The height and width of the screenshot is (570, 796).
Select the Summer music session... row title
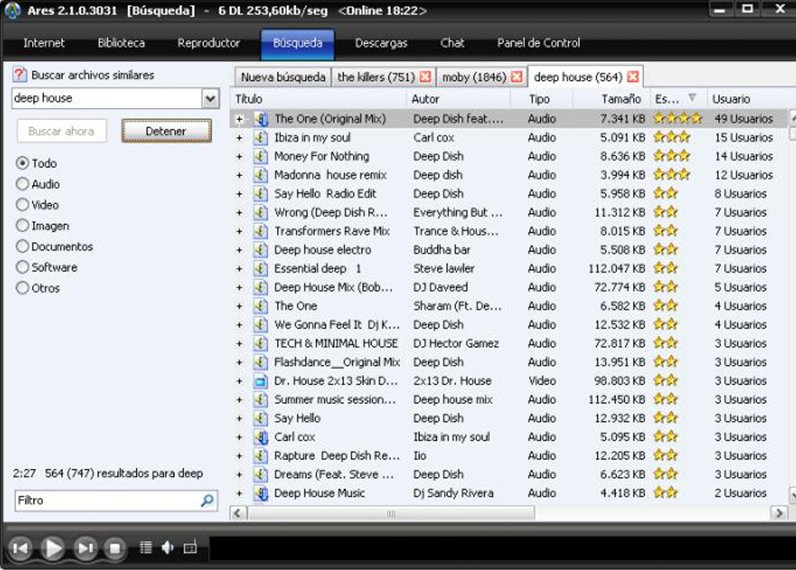335,400
